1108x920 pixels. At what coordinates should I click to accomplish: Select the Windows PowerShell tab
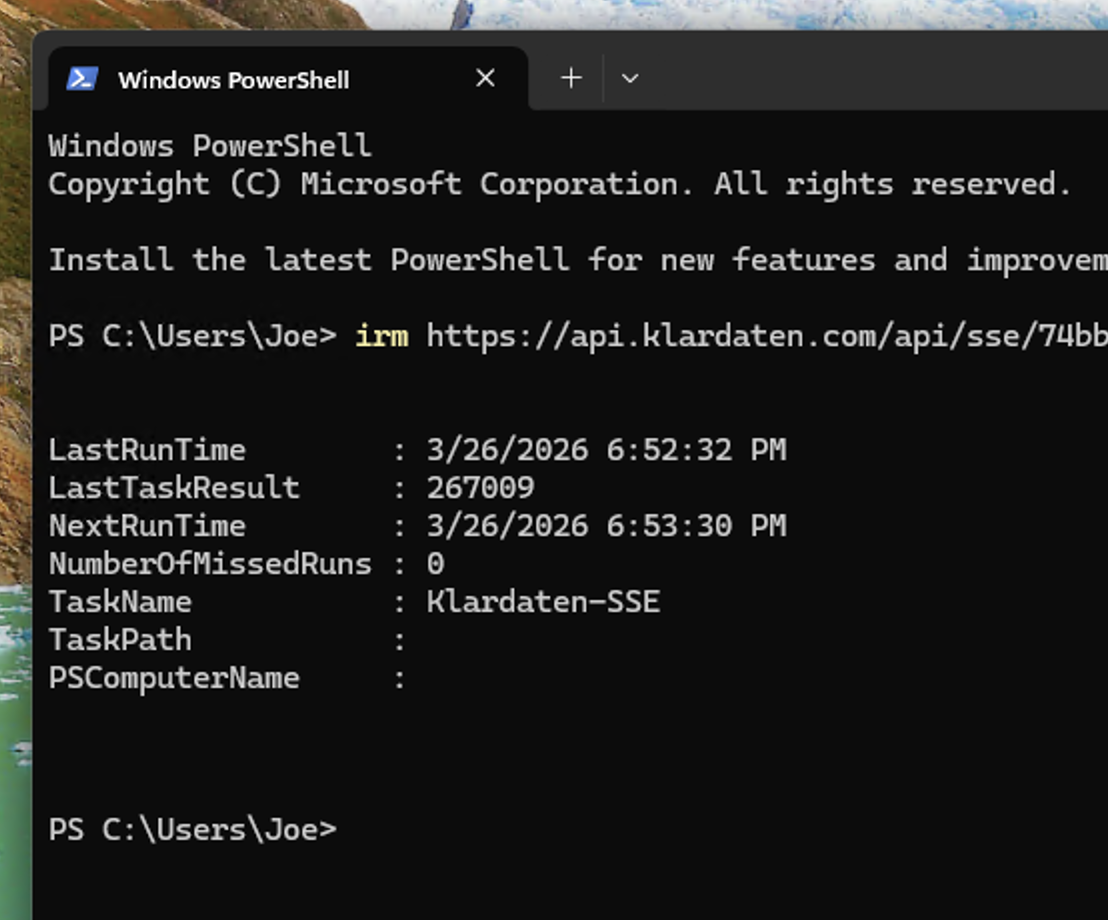click(x=288, y=78)
